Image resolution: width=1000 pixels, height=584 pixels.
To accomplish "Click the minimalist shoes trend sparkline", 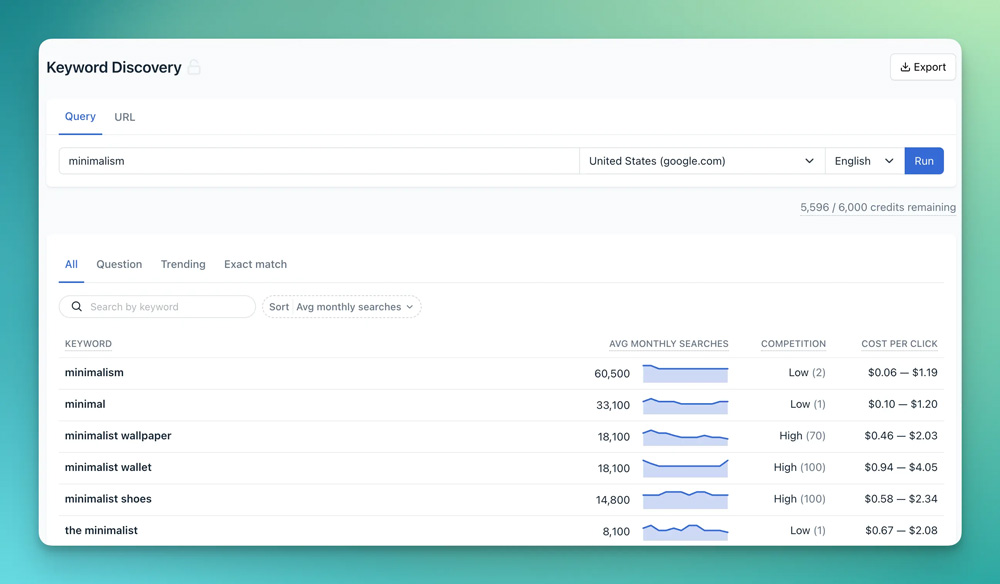I will tap(685, 499).
